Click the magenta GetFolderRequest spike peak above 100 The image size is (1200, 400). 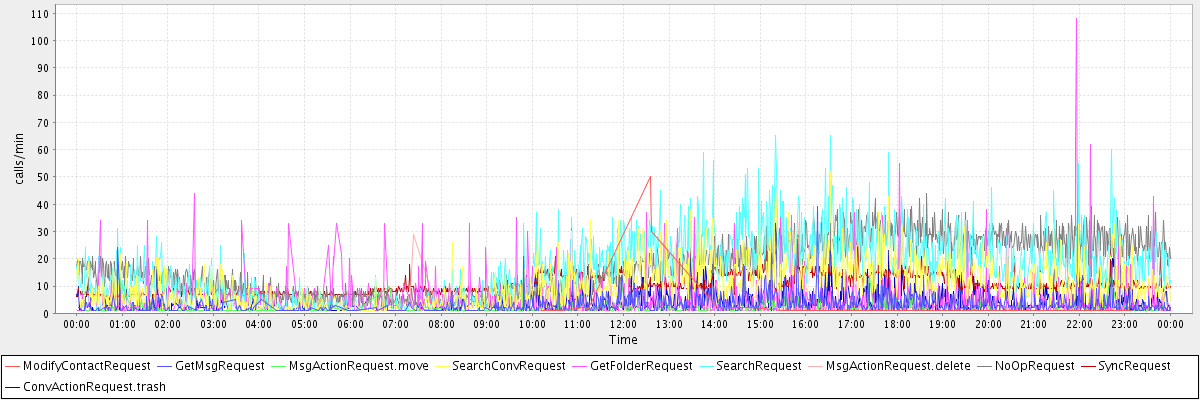point(1076,19)
